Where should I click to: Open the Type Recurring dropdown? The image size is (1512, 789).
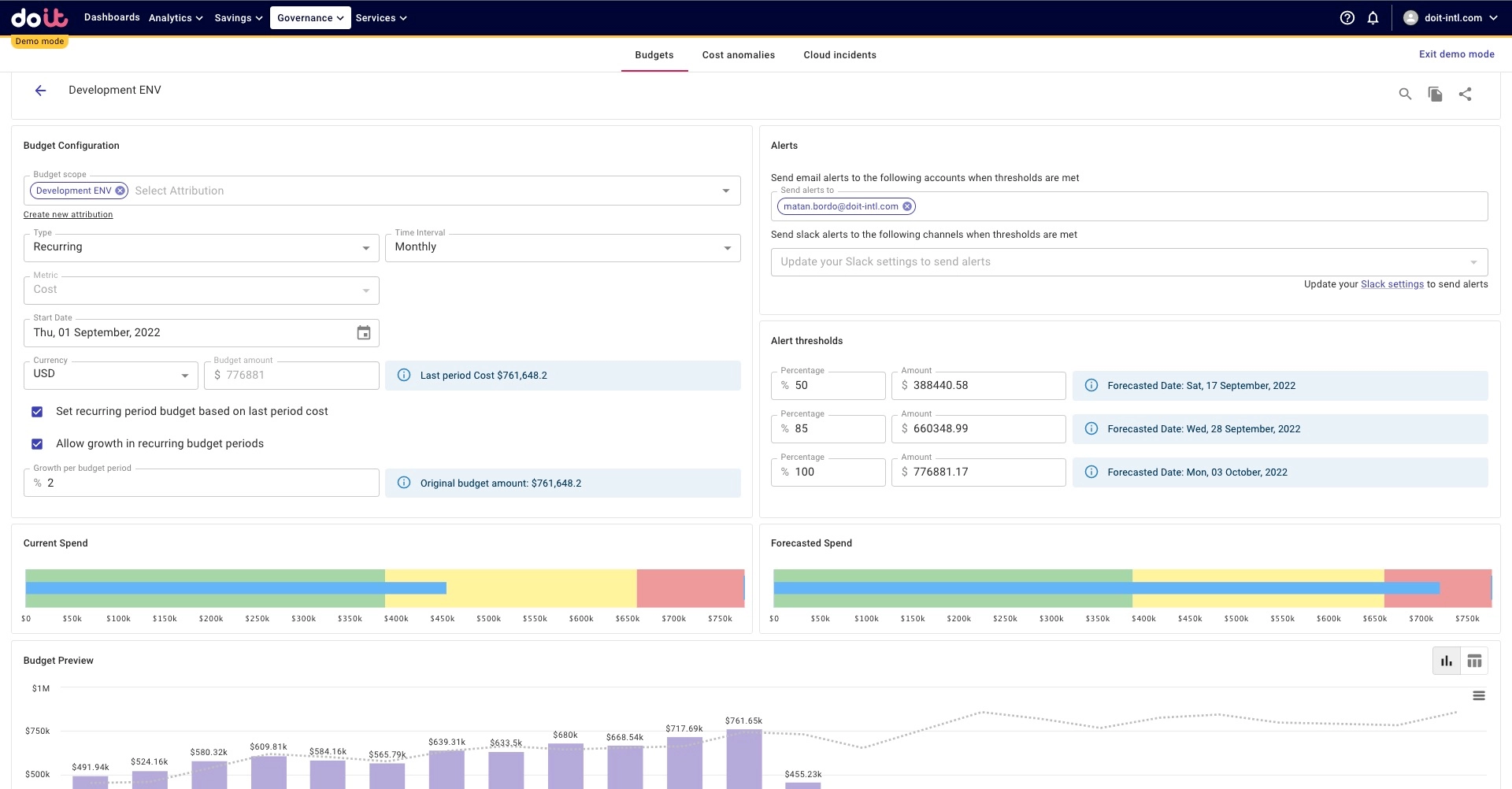point(202,247)
